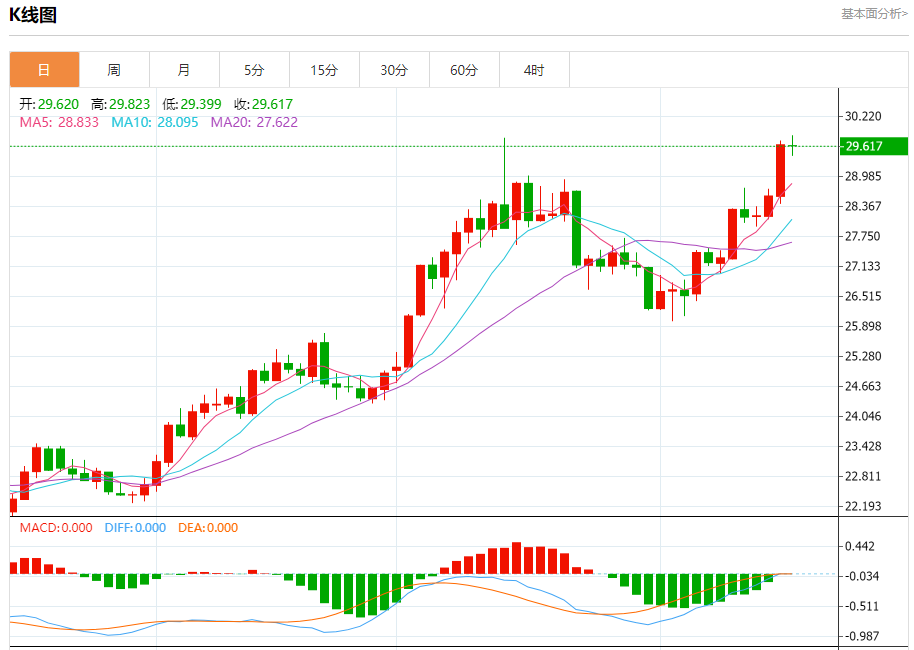Image resolution: width=914 pixels, height=650 pixels.
Task: Click the 25.898 price axis label
Action: coord(863,326)
